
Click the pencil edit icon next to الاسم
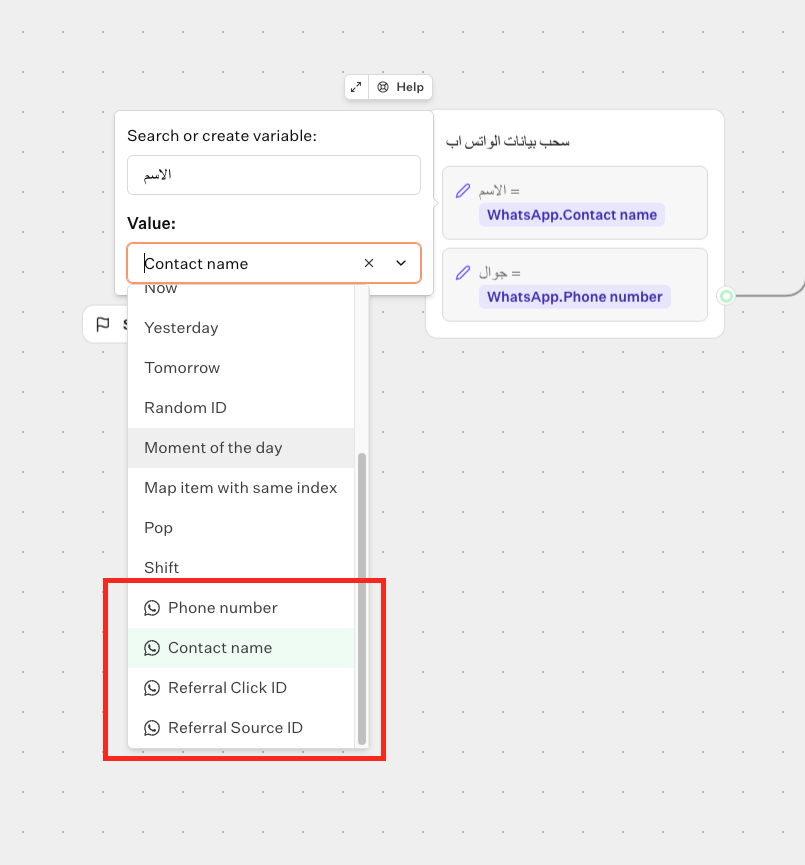tap(463, 190)
